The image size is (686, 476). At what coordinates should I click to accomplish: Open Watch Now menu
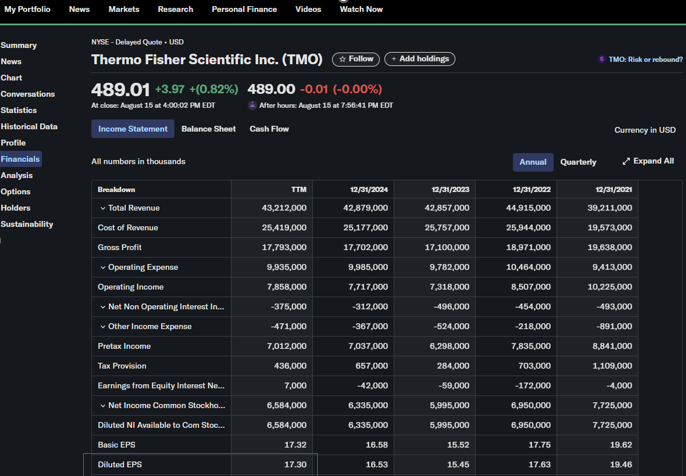[x=361, y=9]
